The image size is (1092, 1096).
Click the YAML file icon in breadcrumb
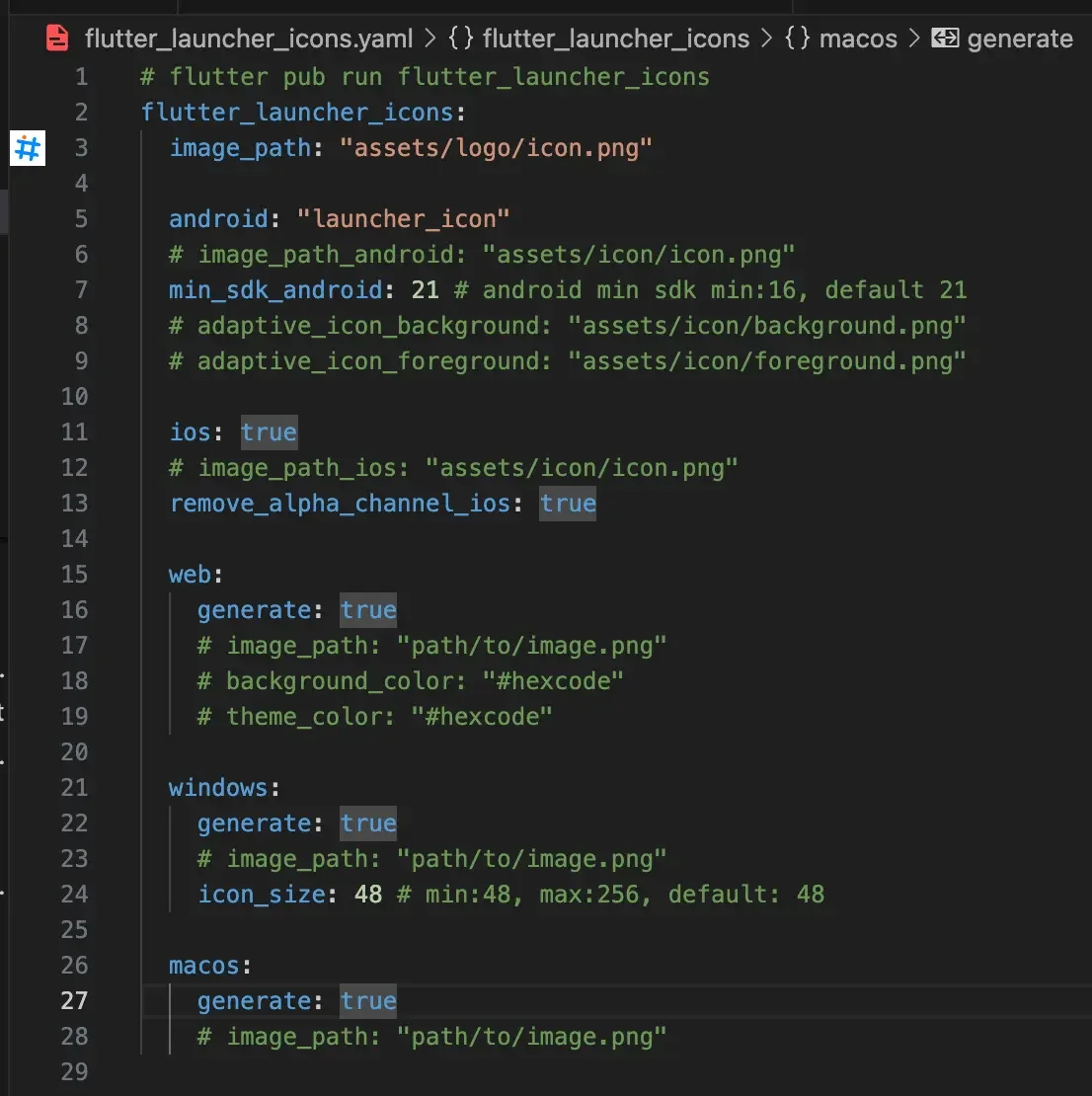[x=57, y=38]
